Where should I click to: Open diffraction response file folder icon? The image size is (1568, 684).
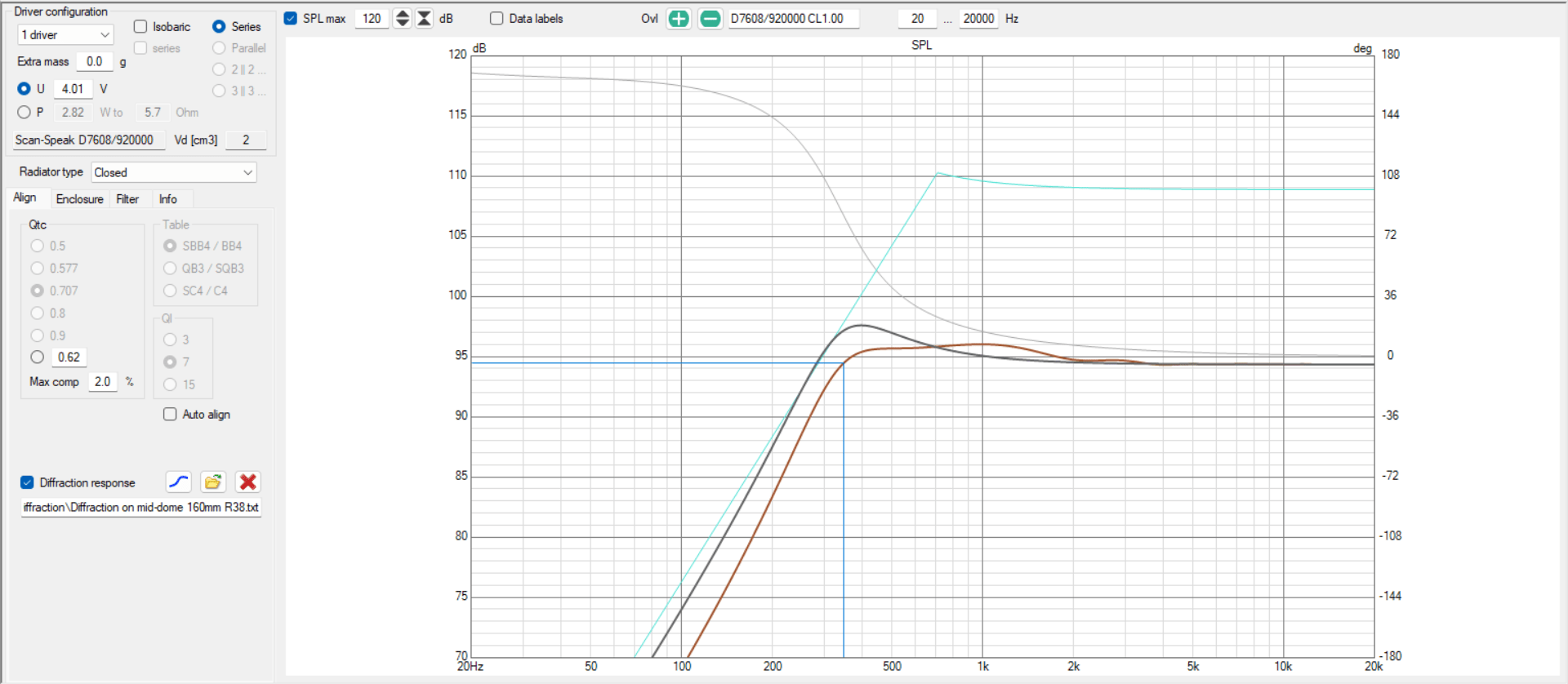[213, 482]
